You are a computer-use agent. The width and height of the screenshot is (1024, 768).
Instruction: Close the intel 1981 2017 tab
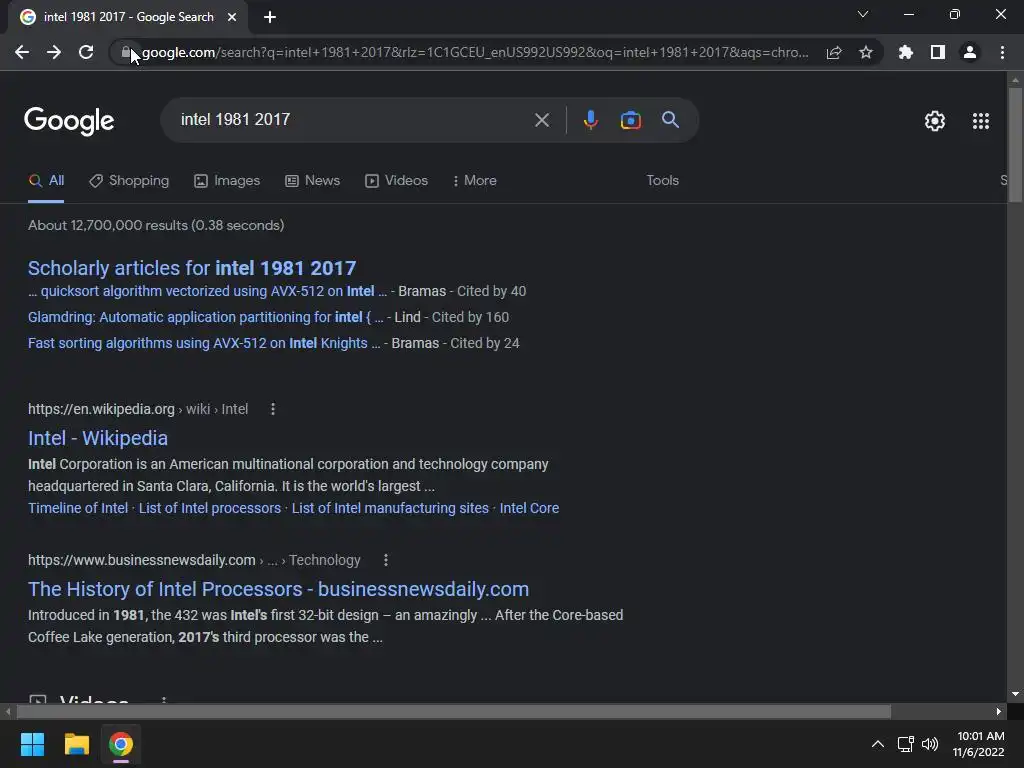pos(232,17)
